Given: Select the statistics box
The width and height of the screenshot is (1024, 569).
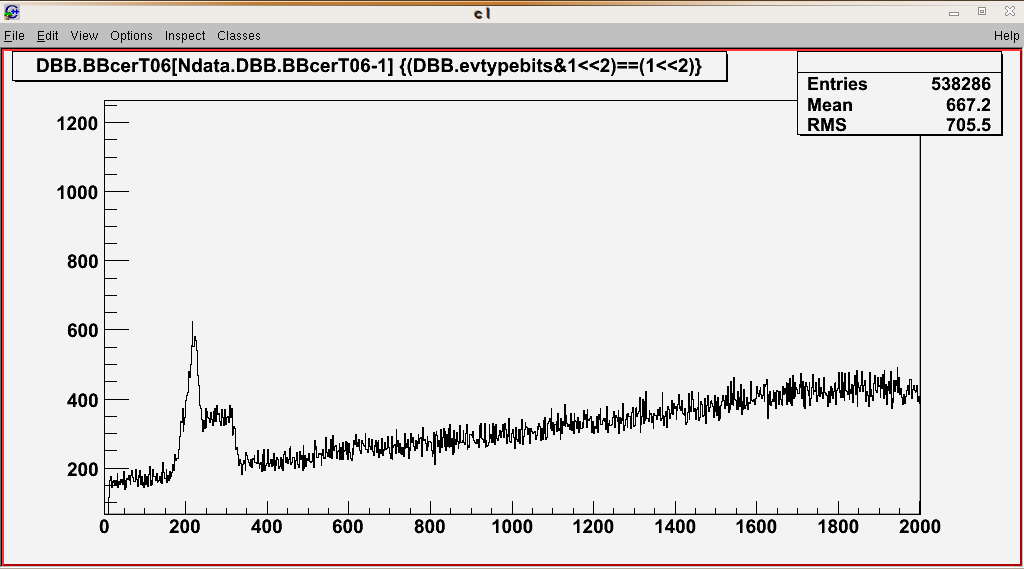Looking at the screenshot, I should [899, 94].
